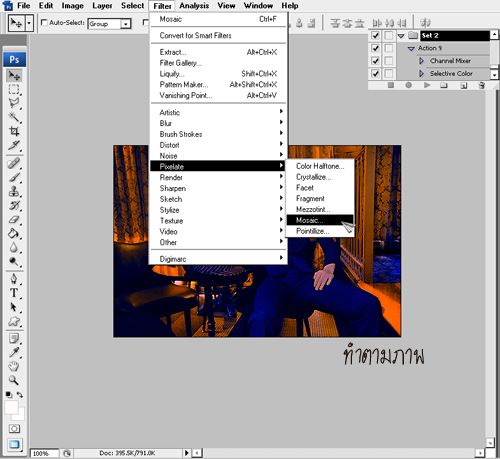Viewport: 500px width, 459px height.
Task: Select the Zoom magnifier tool
Action: tap(14, 380)
